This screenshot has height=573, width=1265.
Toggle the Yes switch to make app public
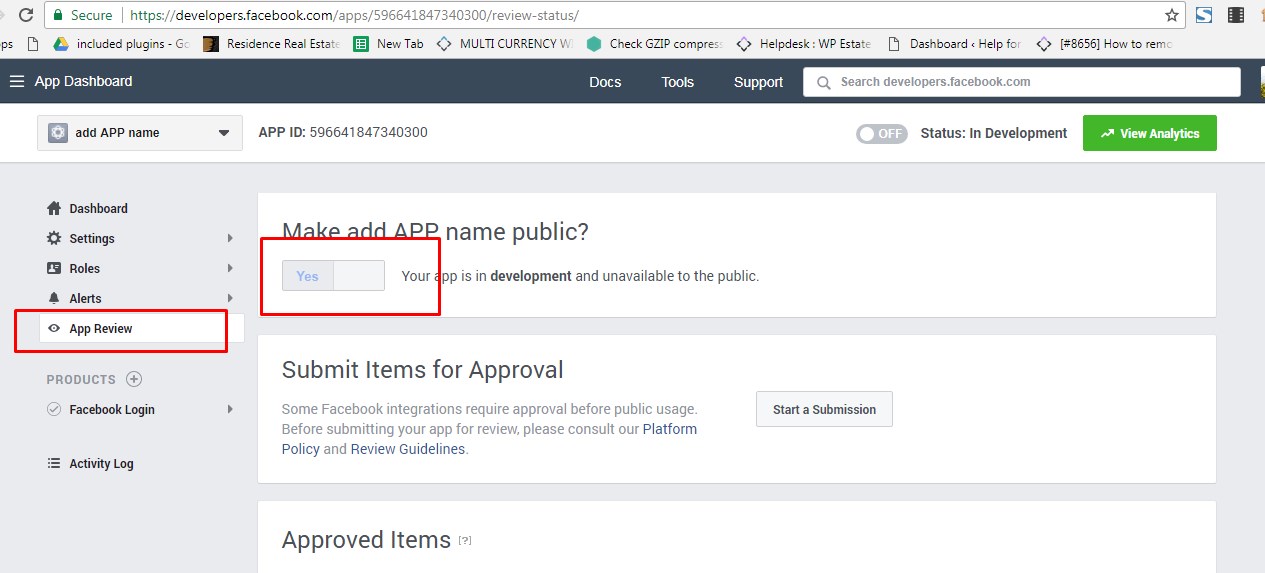point(333,276)
